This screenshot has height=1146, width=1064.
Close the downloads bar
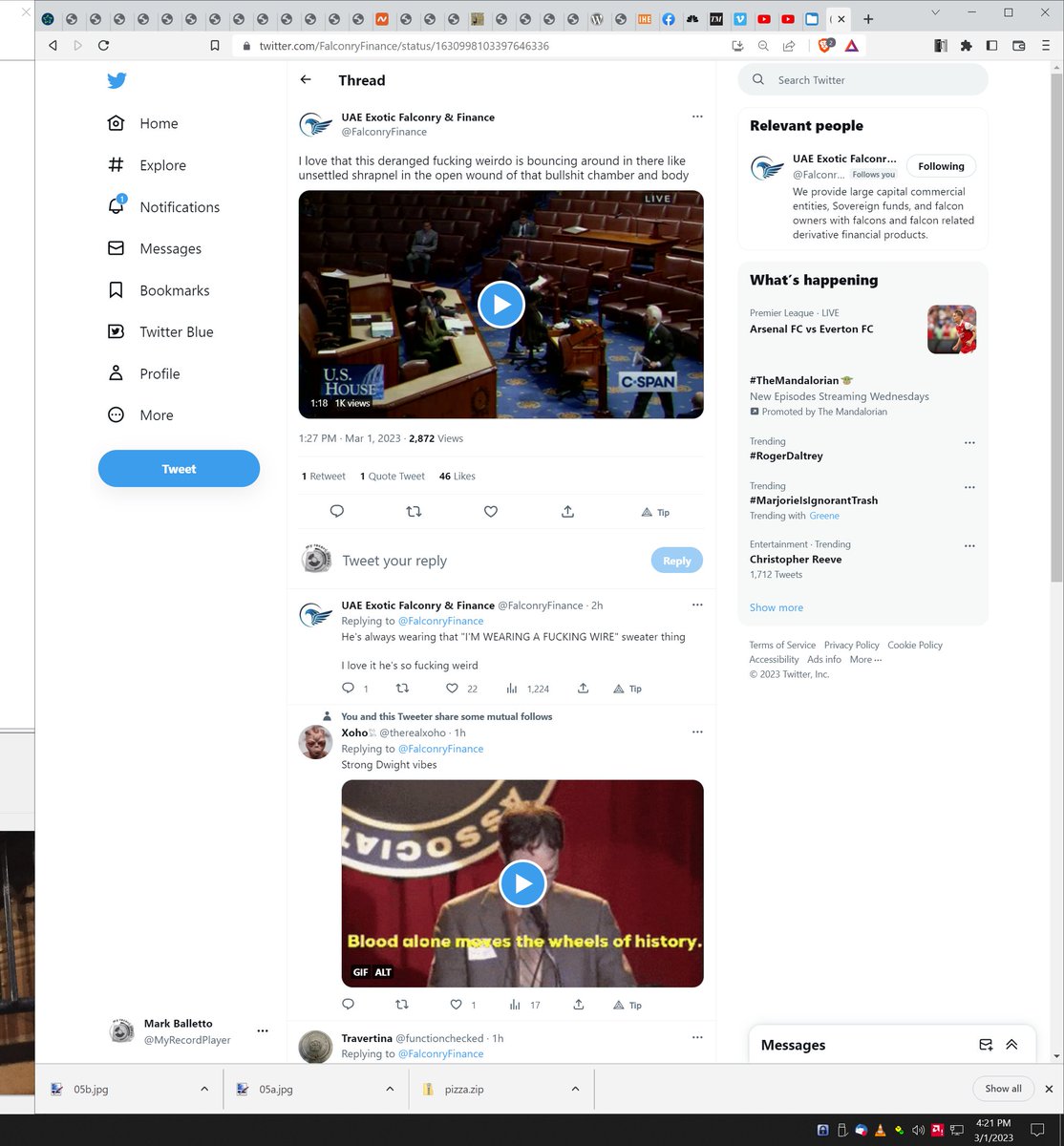(1048, 1089)
